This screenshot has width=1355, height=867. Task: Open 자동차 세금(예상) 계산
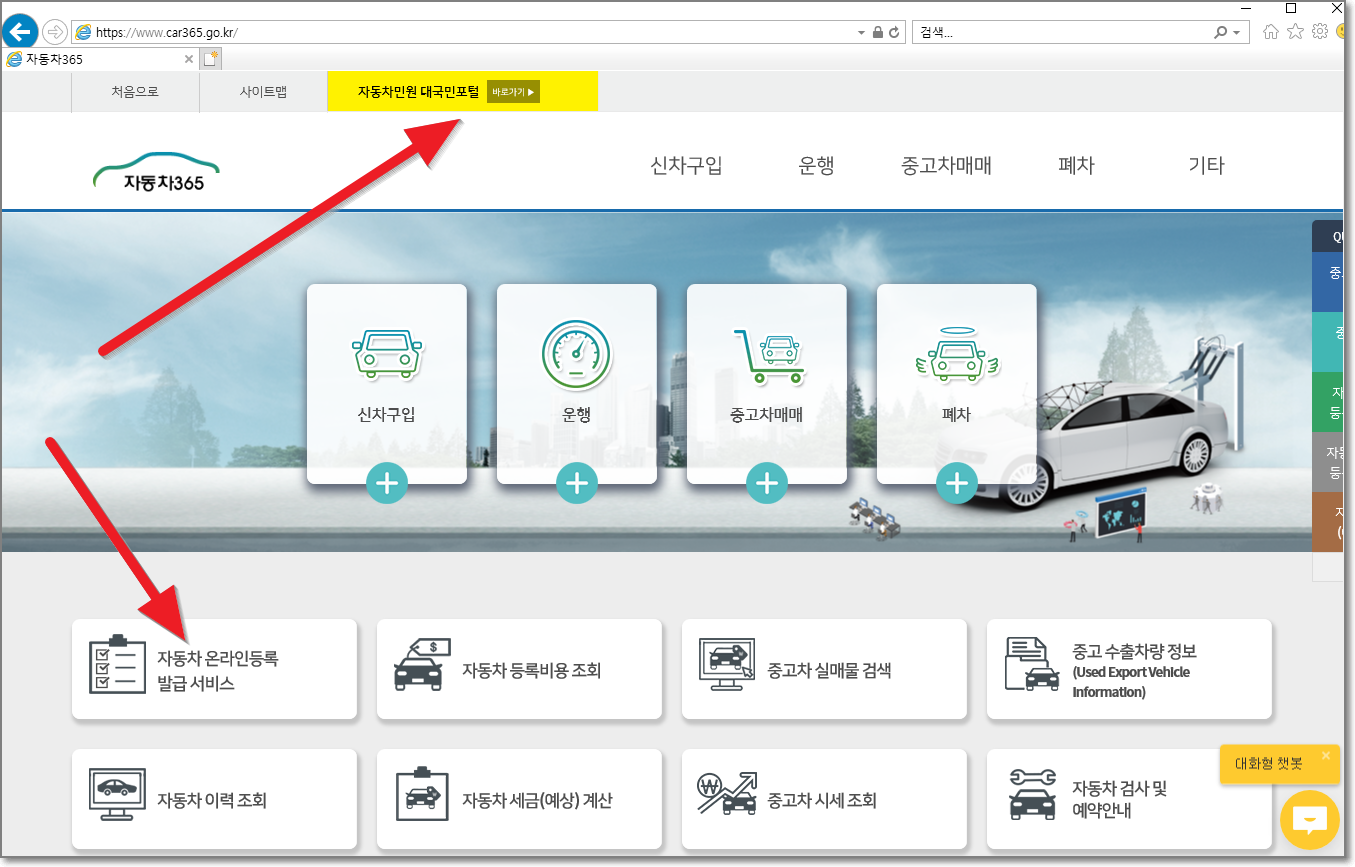pyautogui.click(x=519, y=799)
